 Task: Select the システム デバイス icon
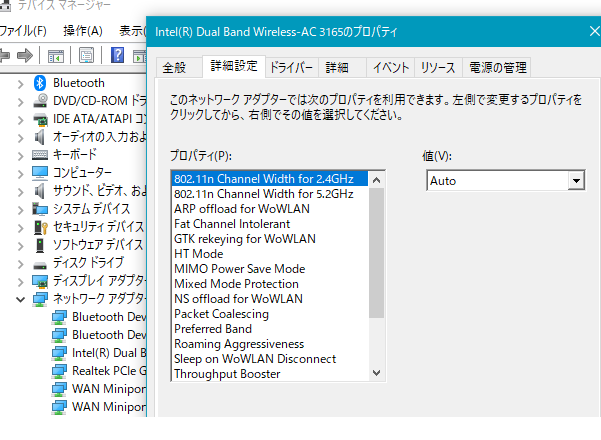point(40,209)
